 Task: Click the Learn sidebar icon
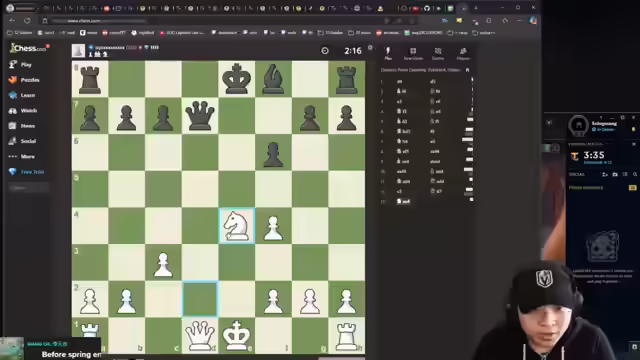tap(13, 95)
